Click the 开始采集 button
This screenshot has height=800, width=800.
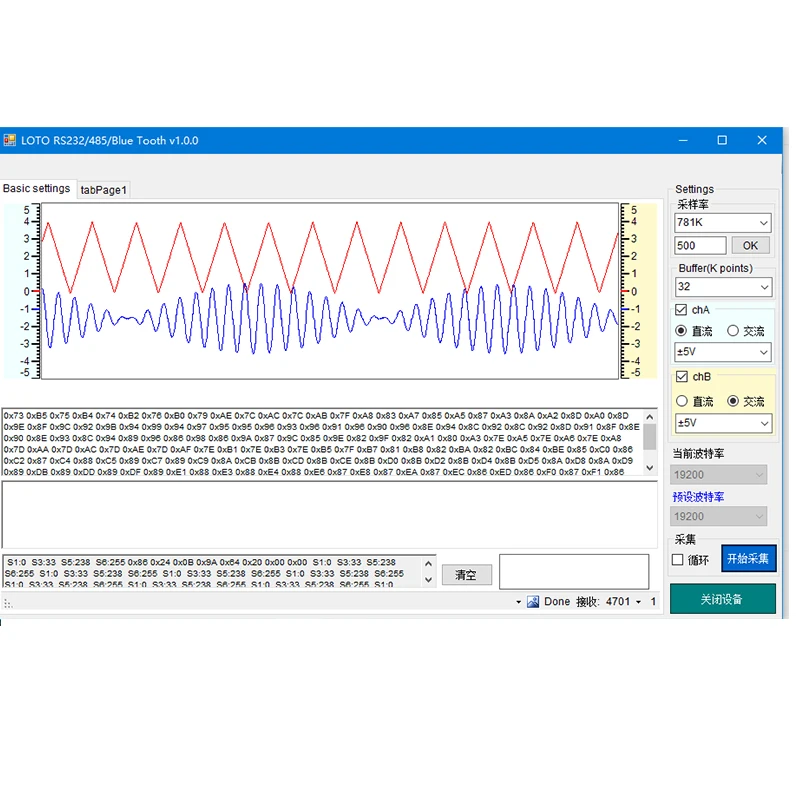(748, 559)
